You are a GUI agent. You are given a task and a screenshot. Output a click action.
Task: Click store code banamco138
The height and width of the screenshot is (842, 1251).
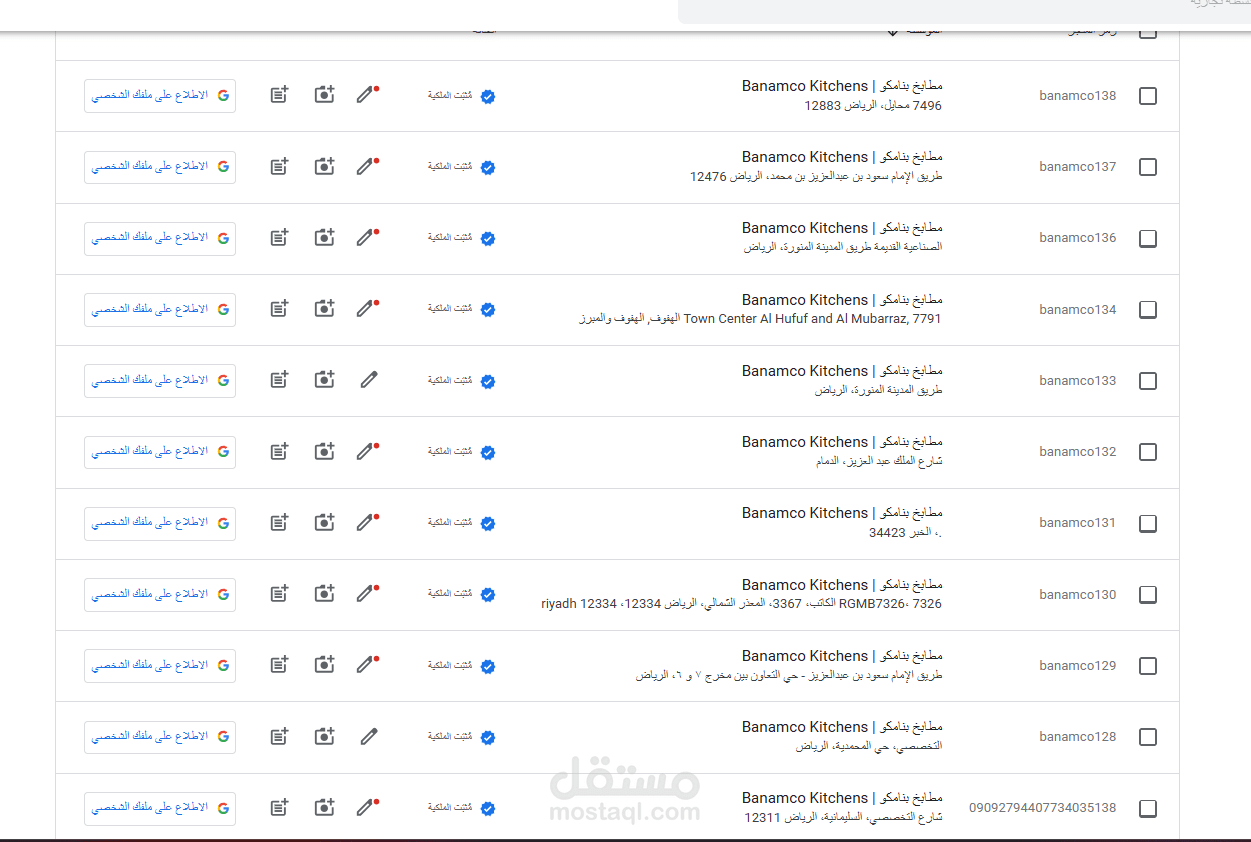(x=1077, y=96)
